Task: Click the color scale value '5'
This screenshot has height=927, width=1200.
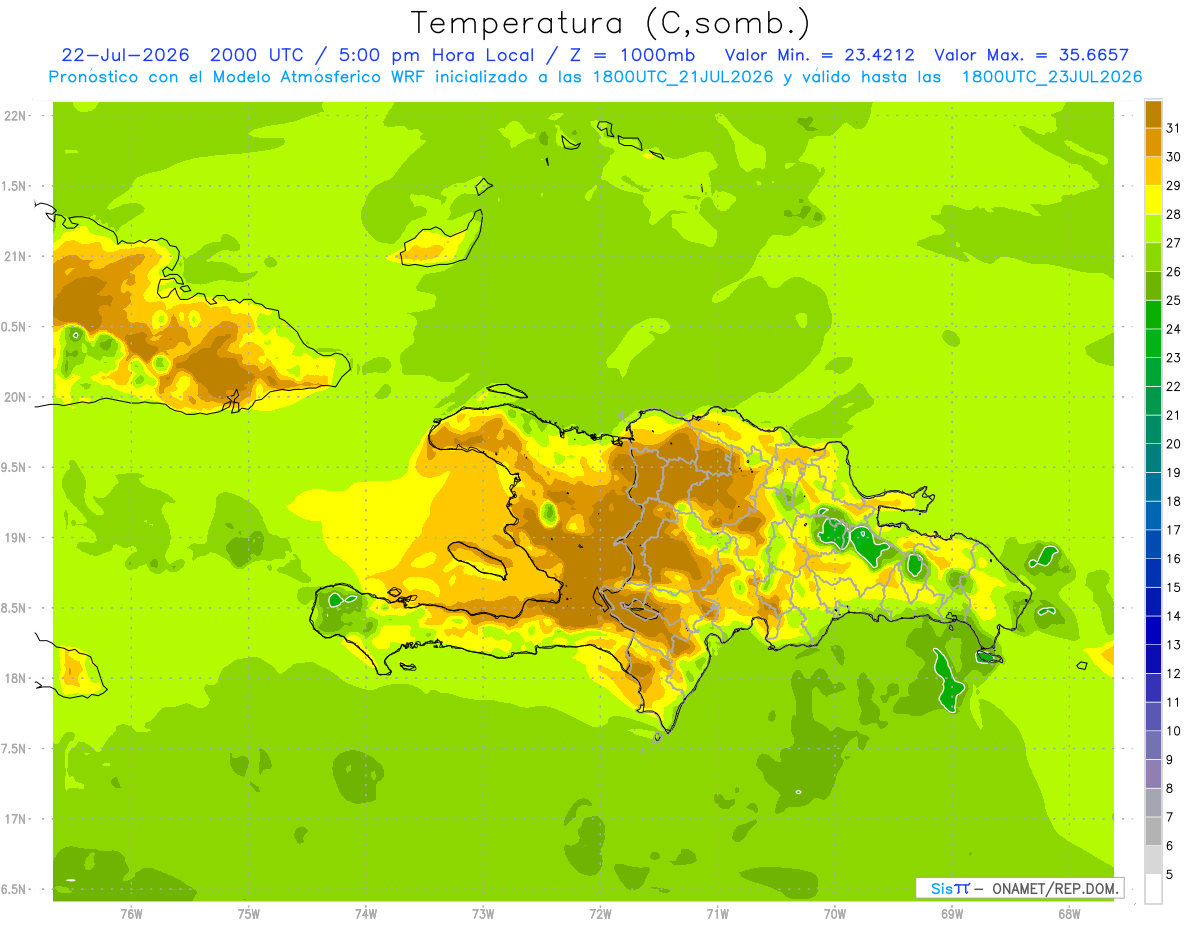Action: 1170,875
